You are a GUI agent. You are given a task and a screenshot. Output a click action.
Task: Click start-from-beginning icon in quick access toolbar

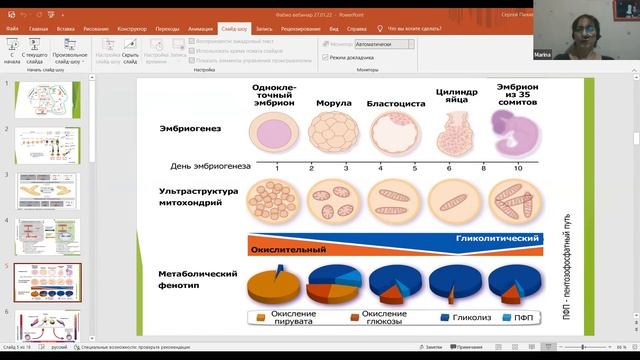(51, 15)
